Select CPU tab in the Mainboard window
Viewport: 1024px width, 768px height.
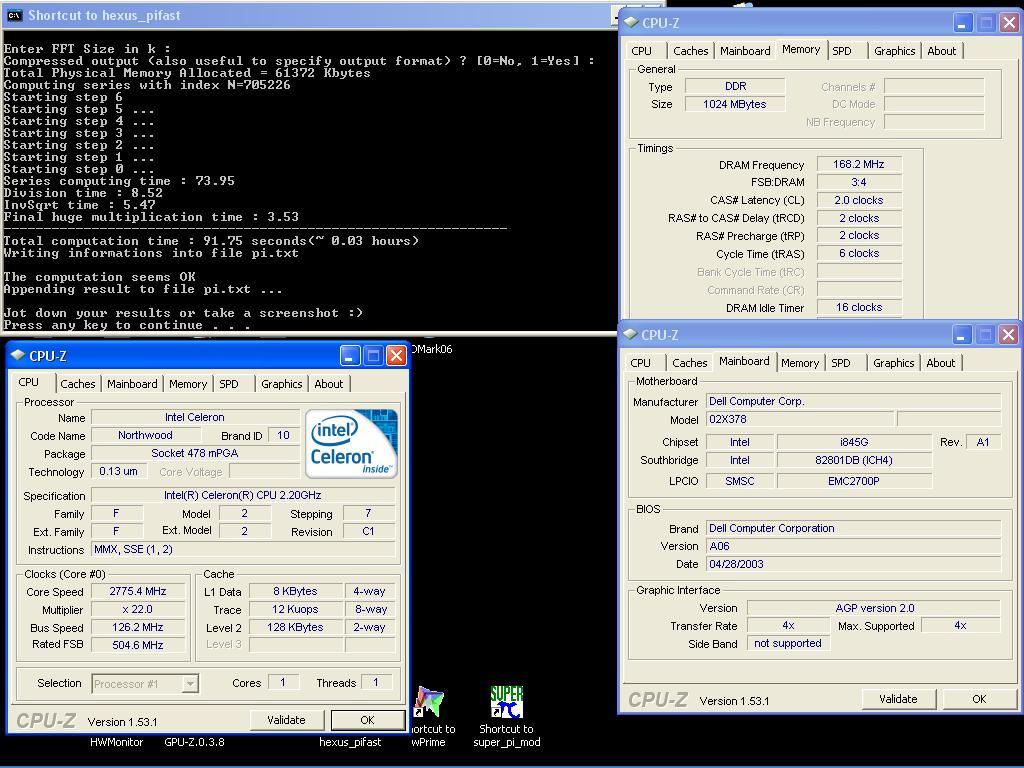pos(640,363)
